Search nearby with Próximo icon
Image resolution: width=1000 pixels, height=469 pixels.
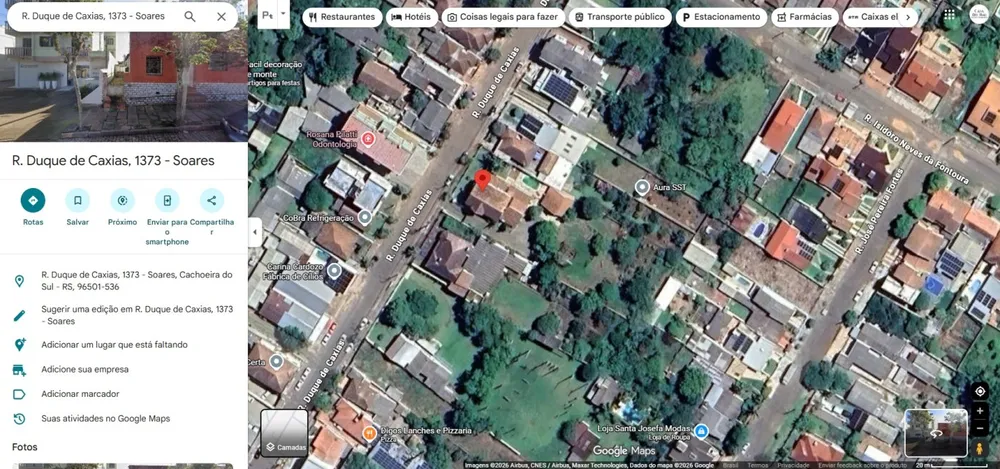click(x=122, y=200)
